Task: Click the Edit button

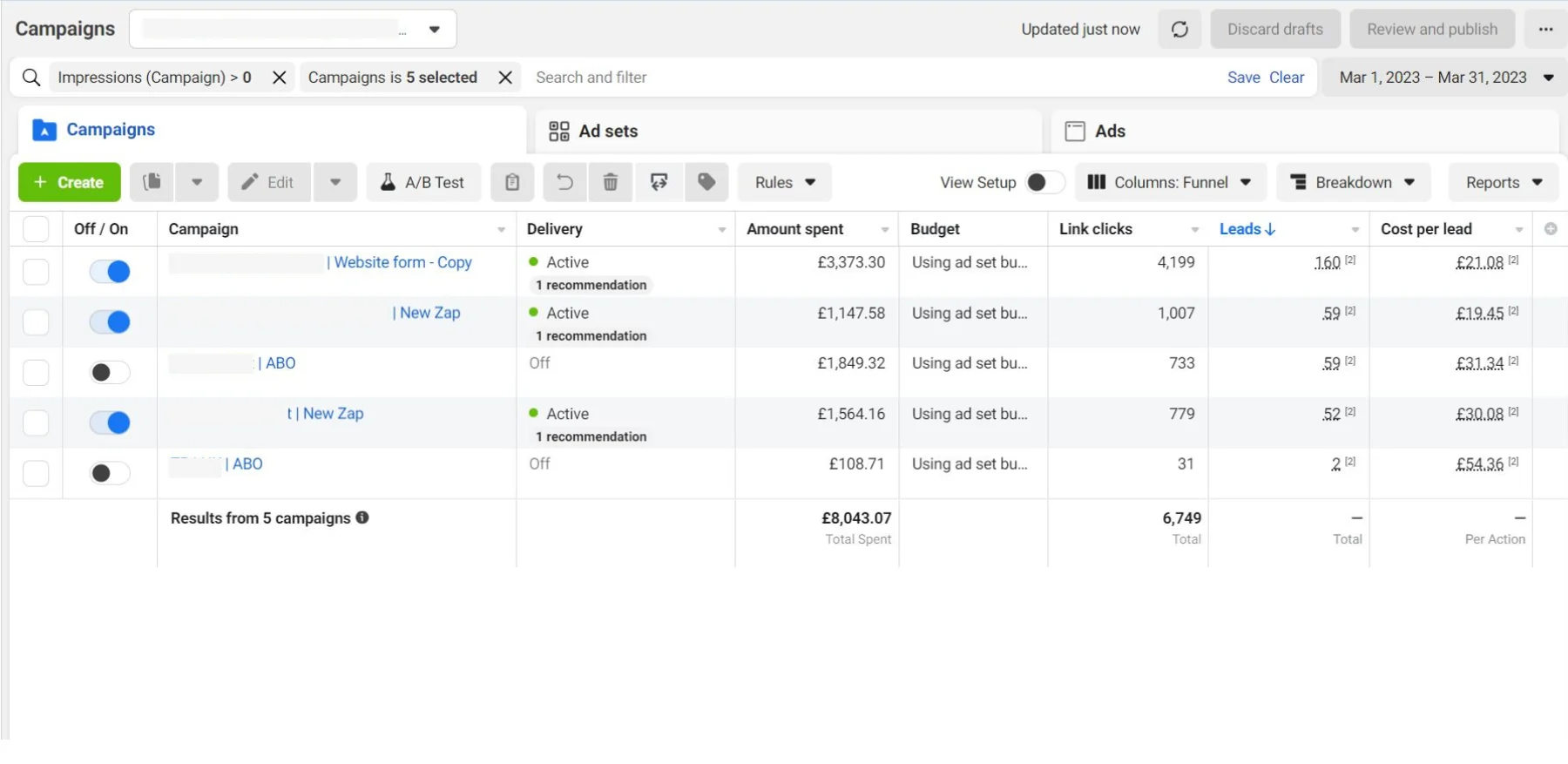Action: [x=269, y=182]
